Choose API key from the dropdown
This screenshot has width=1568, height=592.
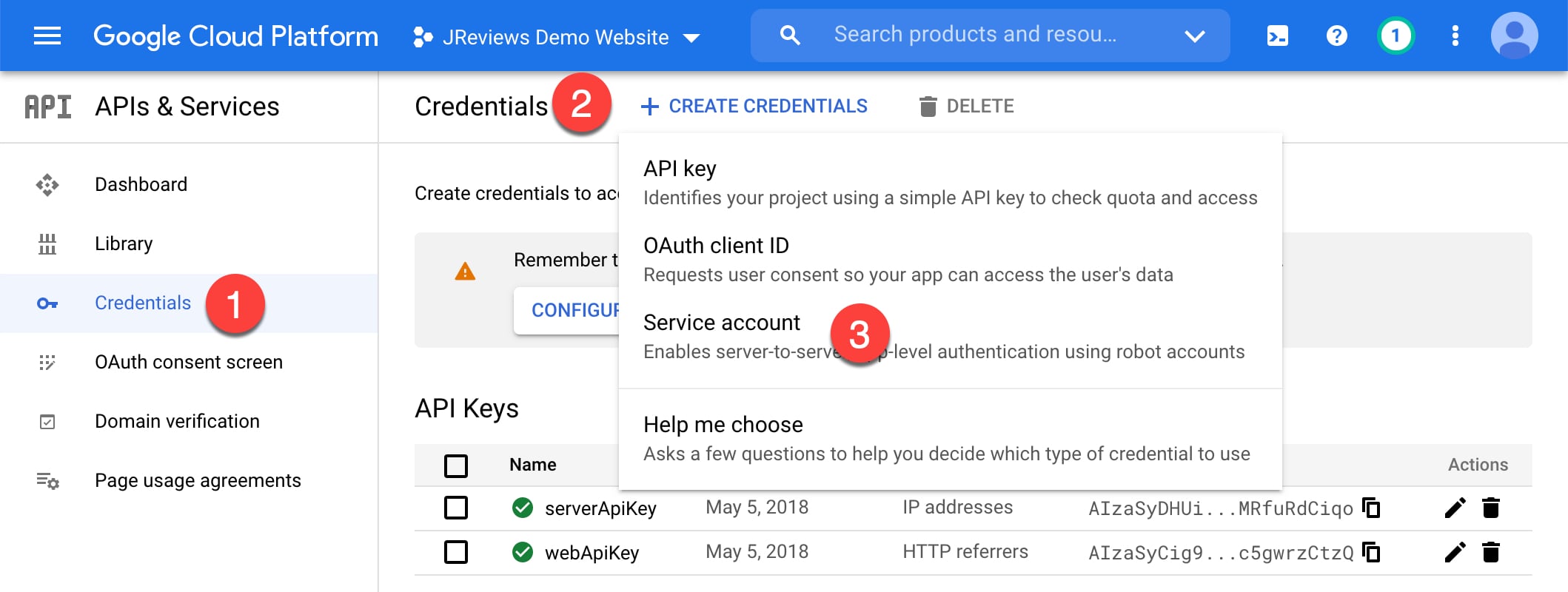pos(950,182)
